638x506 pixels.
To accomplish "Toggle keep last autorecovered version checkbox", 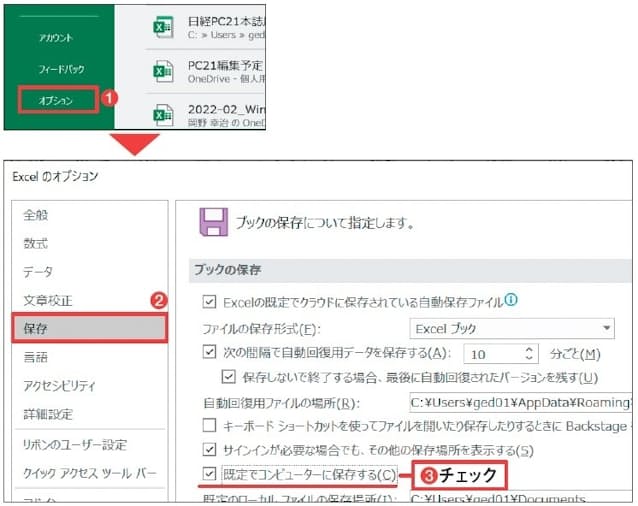I will (227, 377).
